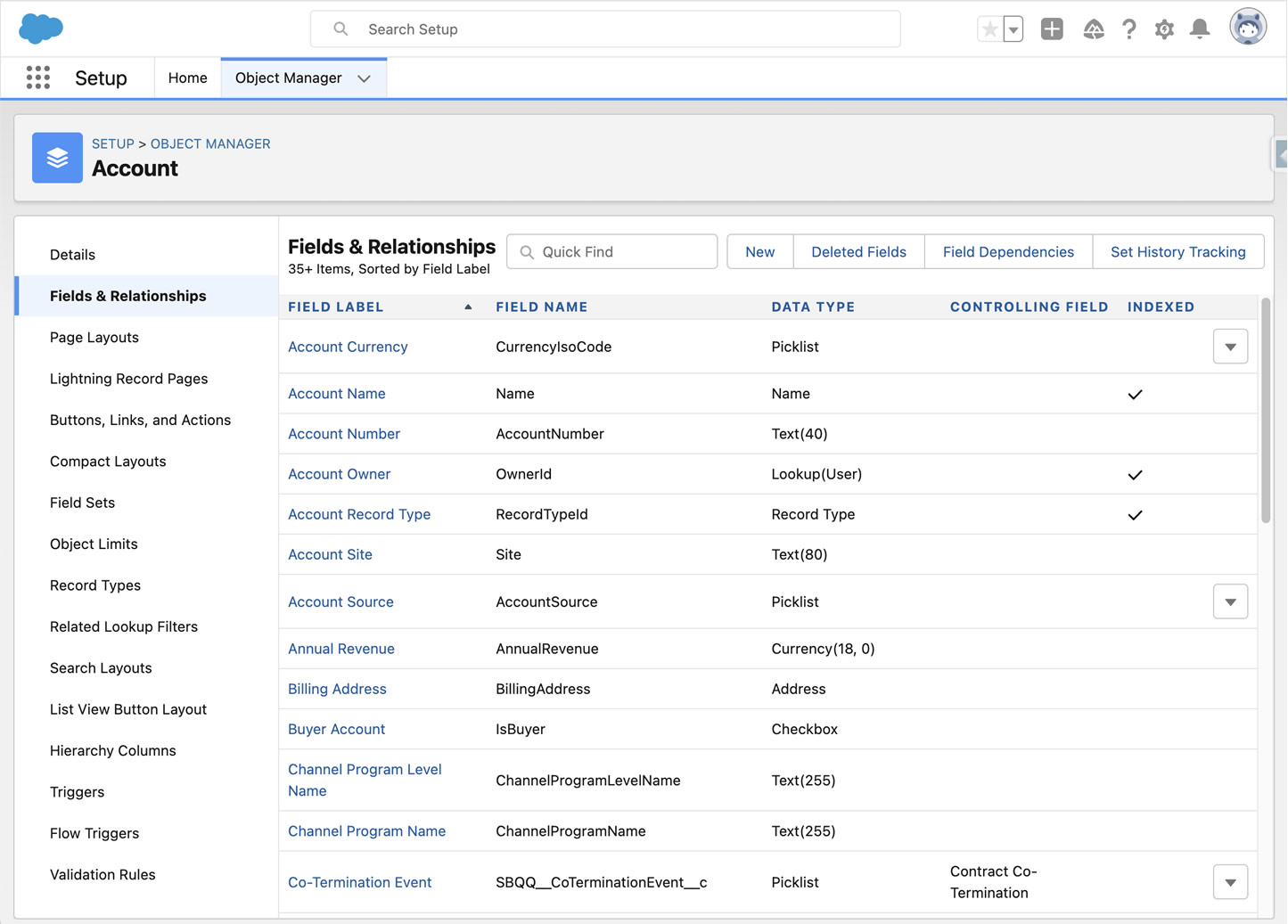Open the Account Source field
The width and height of the screenshot is (1288, 924).
[340, 601]
